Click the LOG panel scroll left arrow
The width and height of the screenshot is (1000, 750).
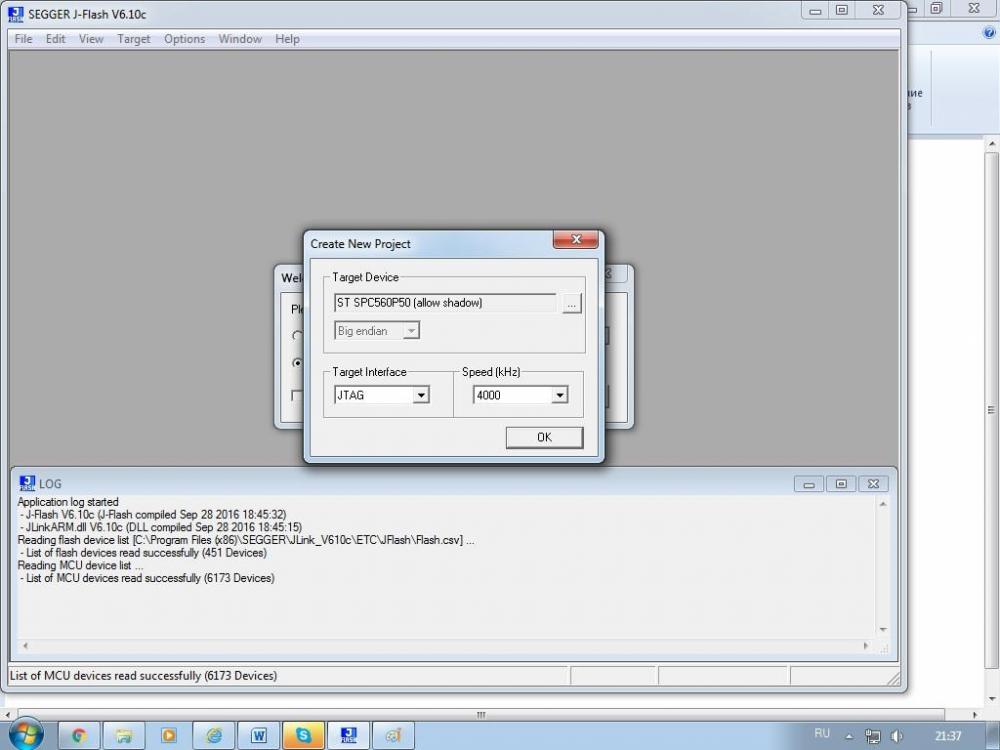click(x=26, y=646)
